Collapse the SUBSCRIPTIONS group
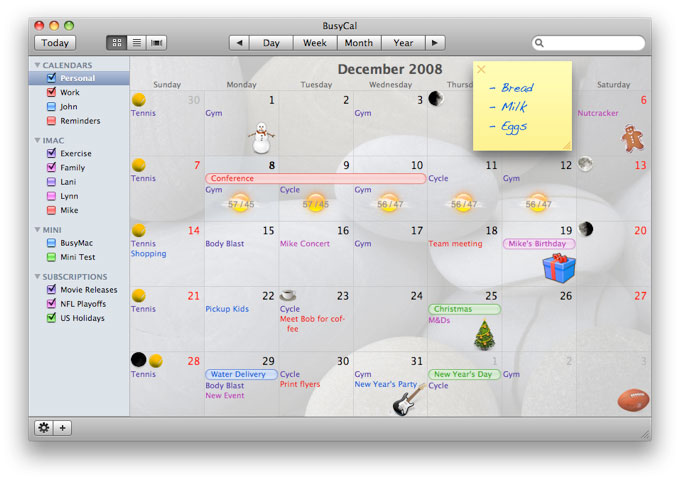Viewport: 680px width, 480px height. click(x=37, y=276)
